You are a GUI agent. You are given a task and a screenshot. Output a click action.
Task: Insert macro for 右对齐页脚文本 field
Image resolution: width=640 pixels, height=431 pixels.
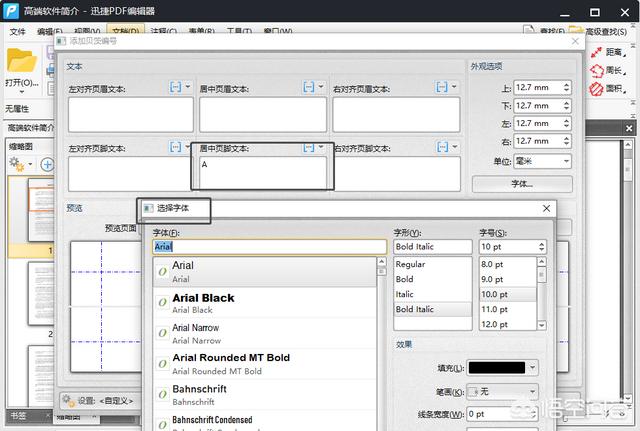(x=442, y=147)
